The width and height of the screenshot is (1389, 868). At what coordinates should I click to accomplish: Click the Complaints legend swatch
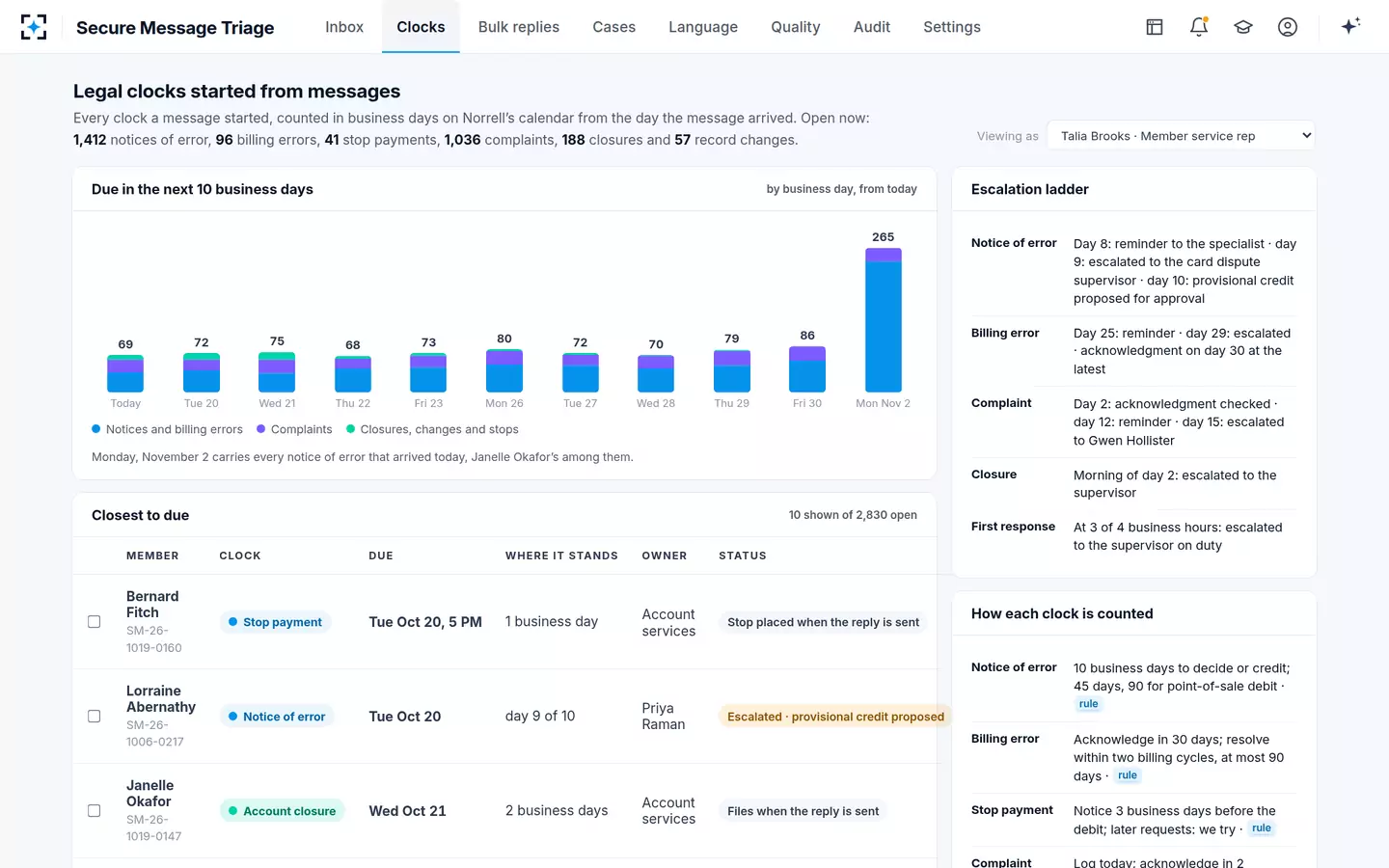point(260,429)
